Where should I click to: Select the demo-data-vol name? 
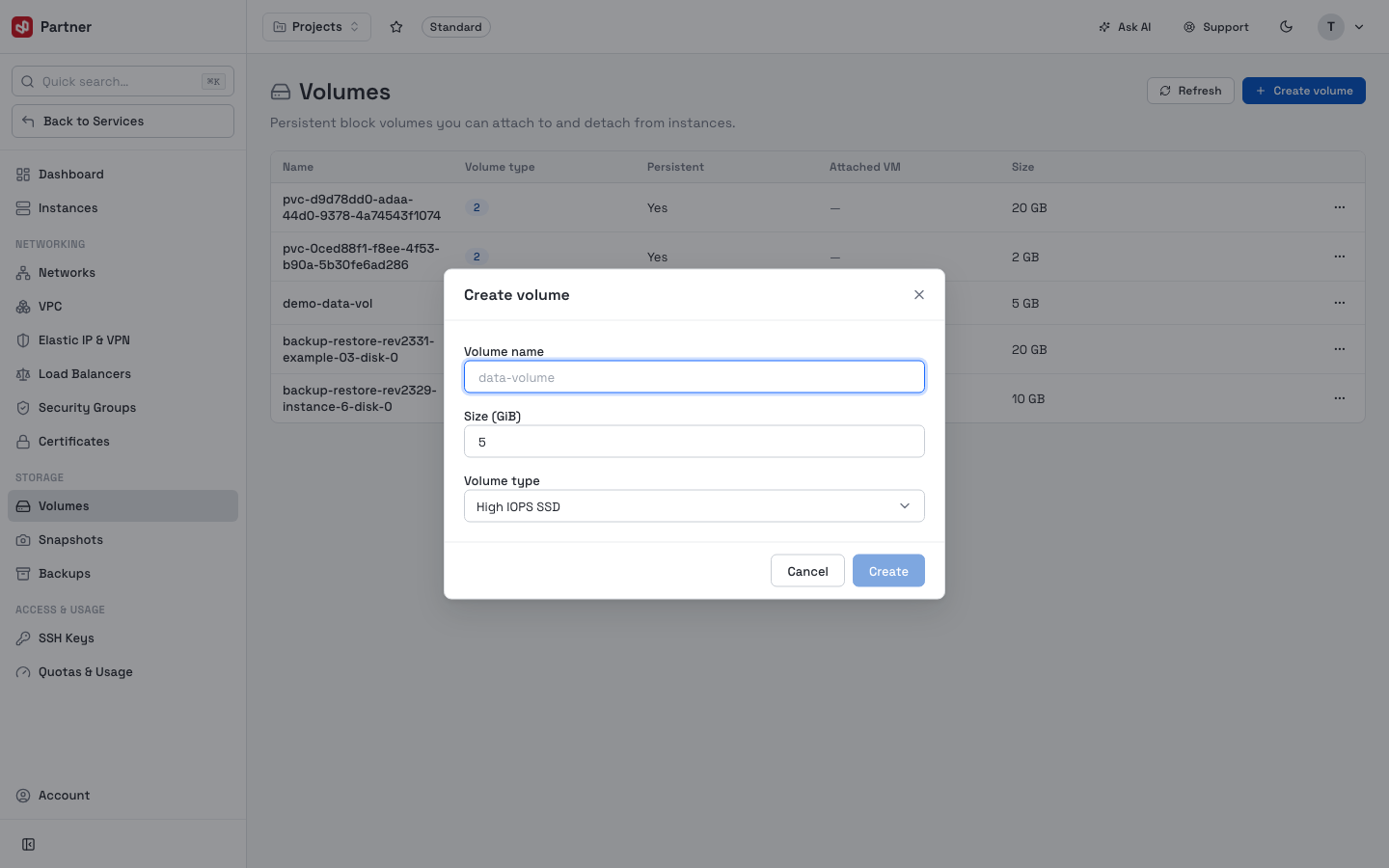tap(328, 303)
